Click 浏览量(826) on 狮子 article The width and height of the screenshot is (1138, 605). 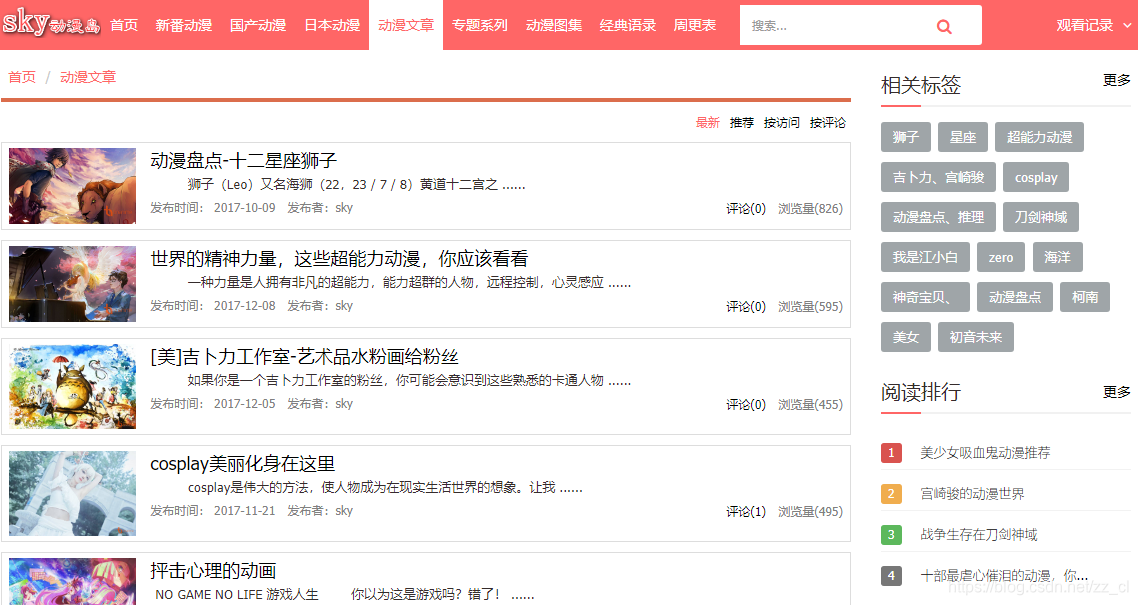tap(811, 208)
